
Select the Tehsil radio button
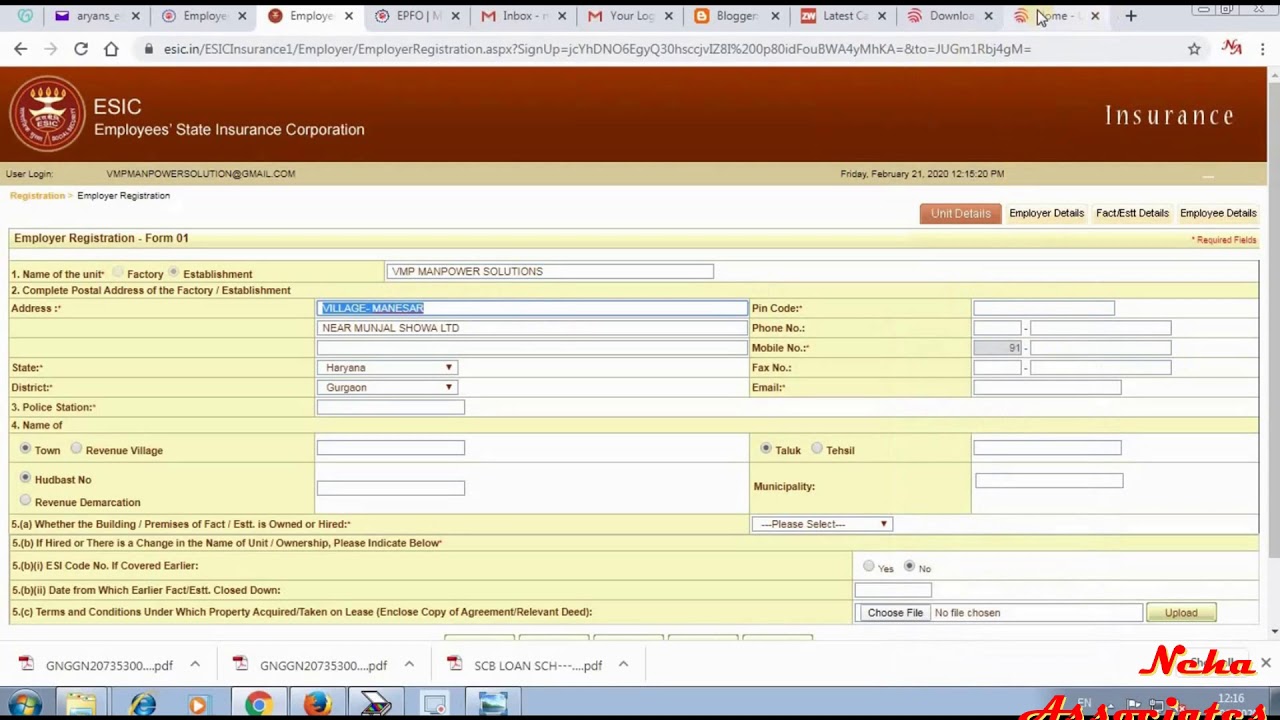coord(817,449)
